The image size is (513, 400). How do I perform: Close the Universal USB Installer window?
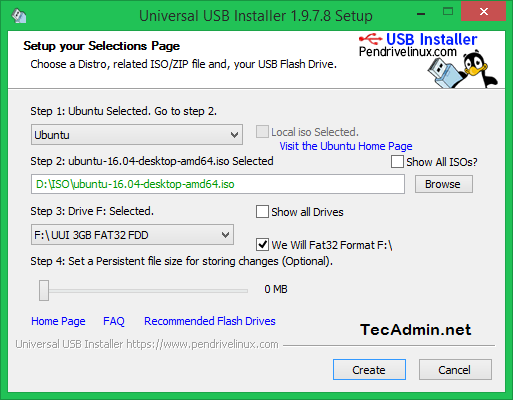pos(483,12)
